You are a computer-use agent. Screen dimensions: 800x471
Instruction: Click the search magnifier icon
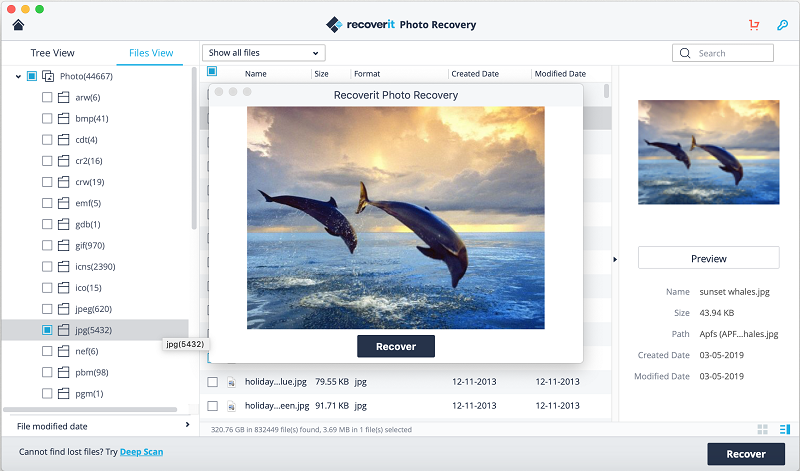pyautogui.click(x=685, y=53)
